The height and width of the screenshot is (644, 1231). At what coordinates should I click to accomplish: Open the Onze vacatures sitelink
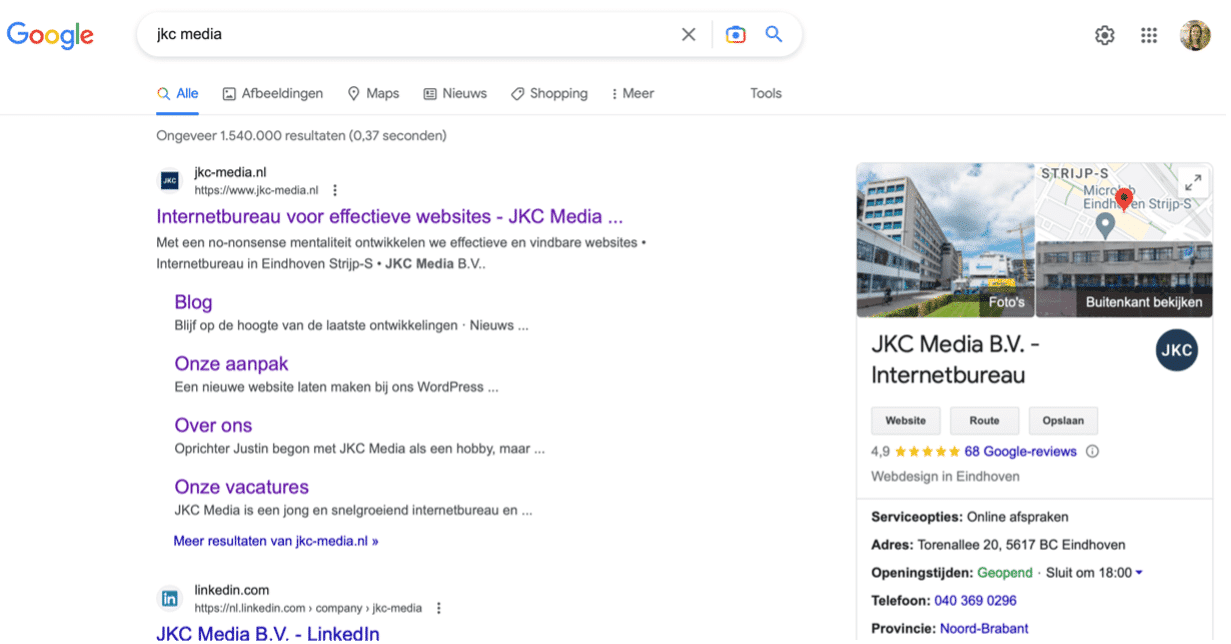click(241, 487)
